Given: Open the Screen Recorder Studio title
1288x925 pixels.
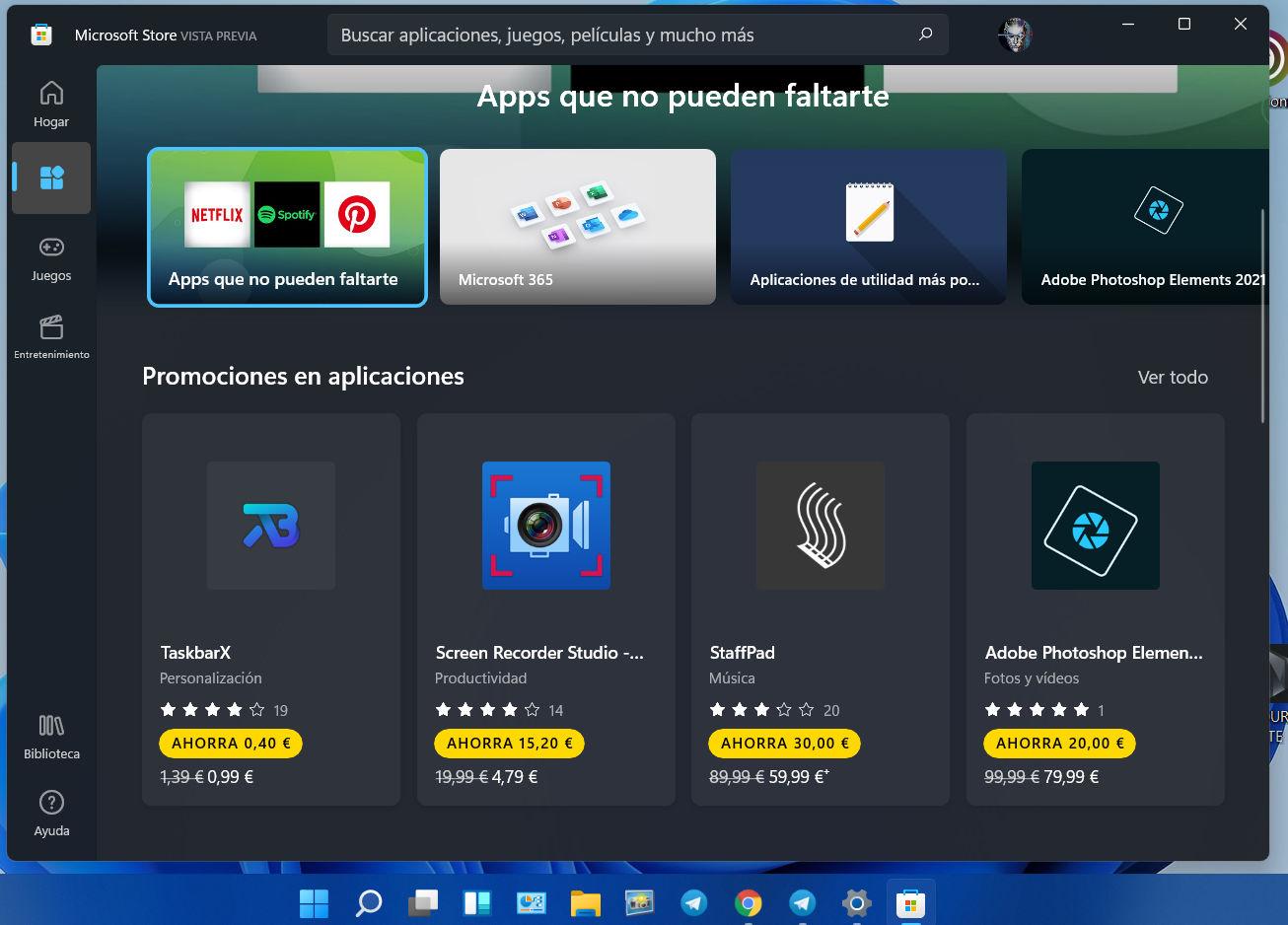Looking at the screenshot, I should 539,652.
